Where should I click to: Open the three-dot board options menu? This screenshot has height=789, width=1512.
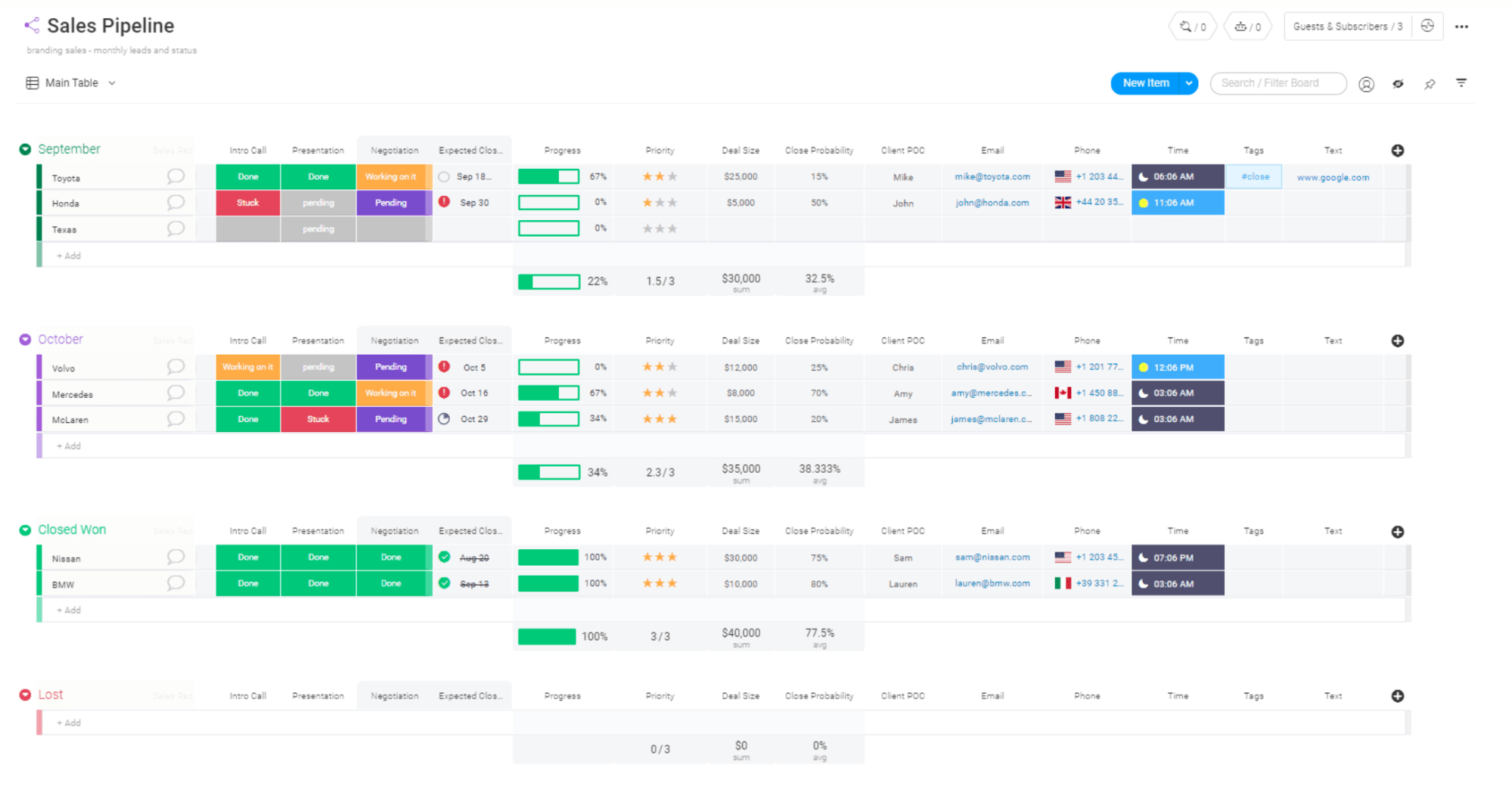click(x=1461, y=26)
